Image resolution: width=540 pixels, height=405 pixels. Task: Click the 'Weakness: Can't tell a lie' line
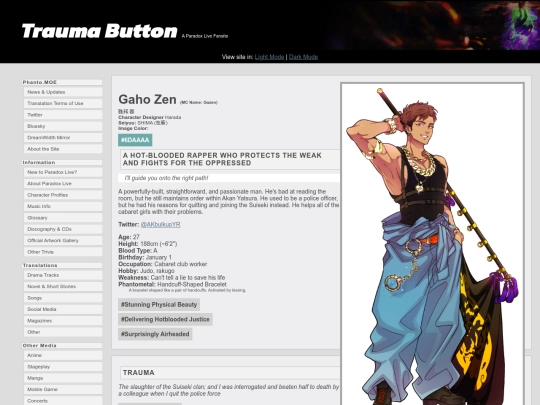tap(172, 278)
